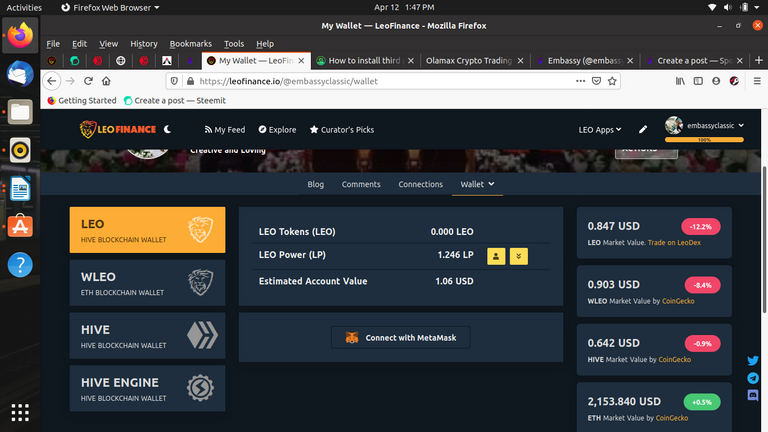
Task: Open Discord icon on right edge
Action: tap(753, 395)
